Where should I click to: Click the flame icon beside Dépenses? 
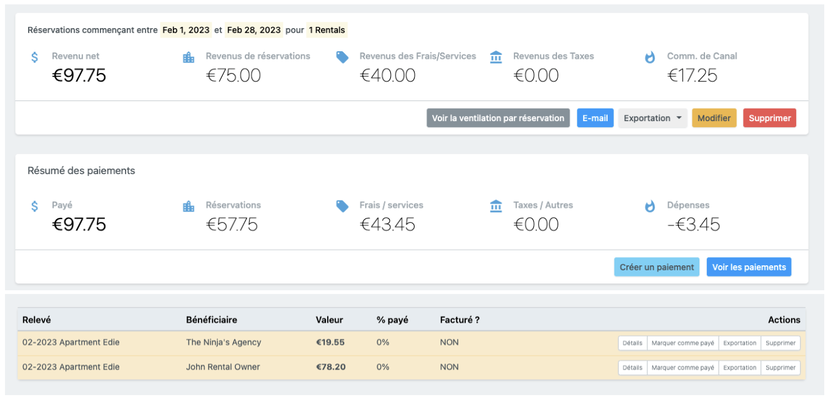650,206
